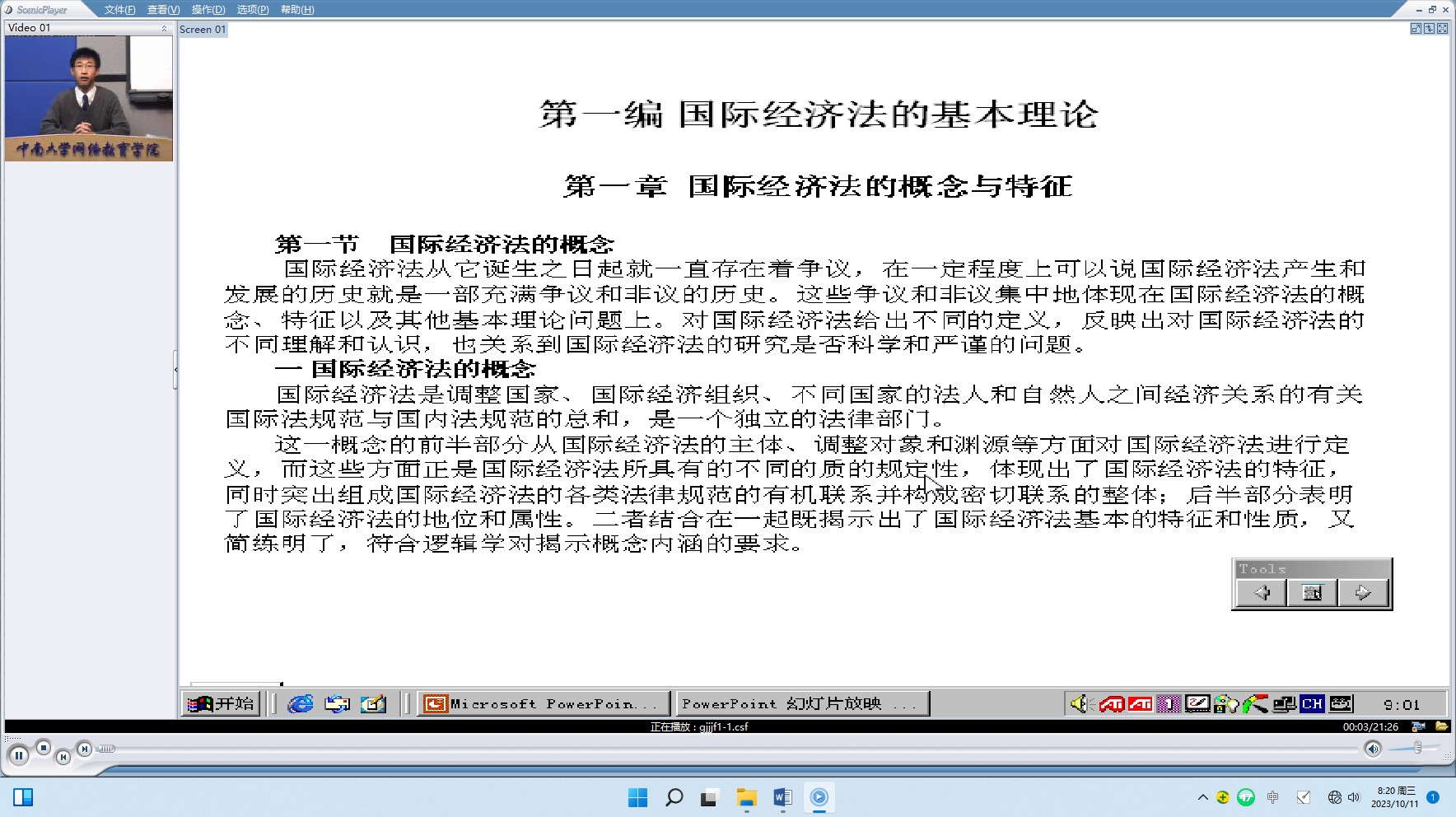Pause the lecture playback

(x=18, y=755)
